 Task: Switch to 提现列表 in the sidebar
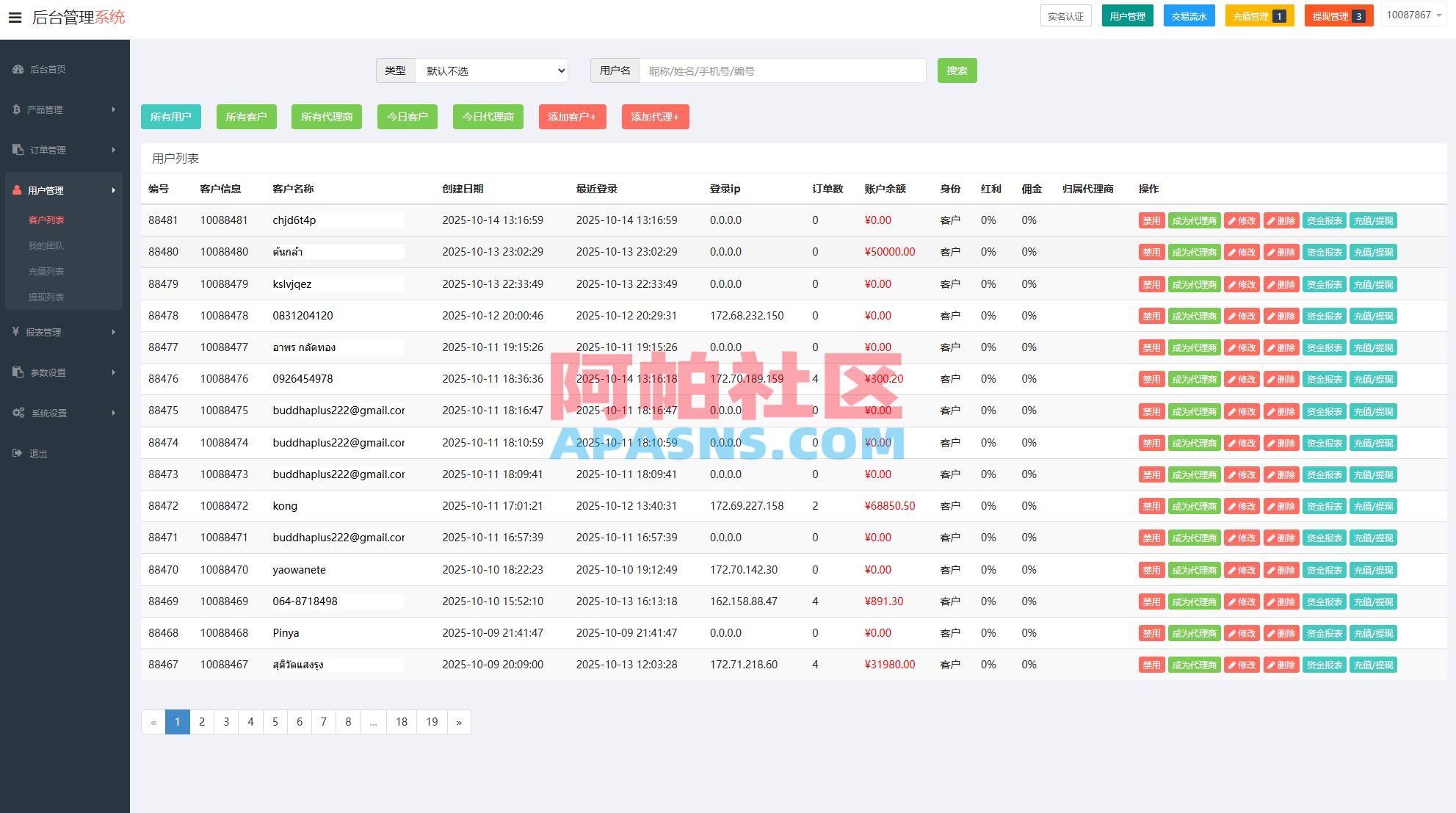(x=46, y=297)
